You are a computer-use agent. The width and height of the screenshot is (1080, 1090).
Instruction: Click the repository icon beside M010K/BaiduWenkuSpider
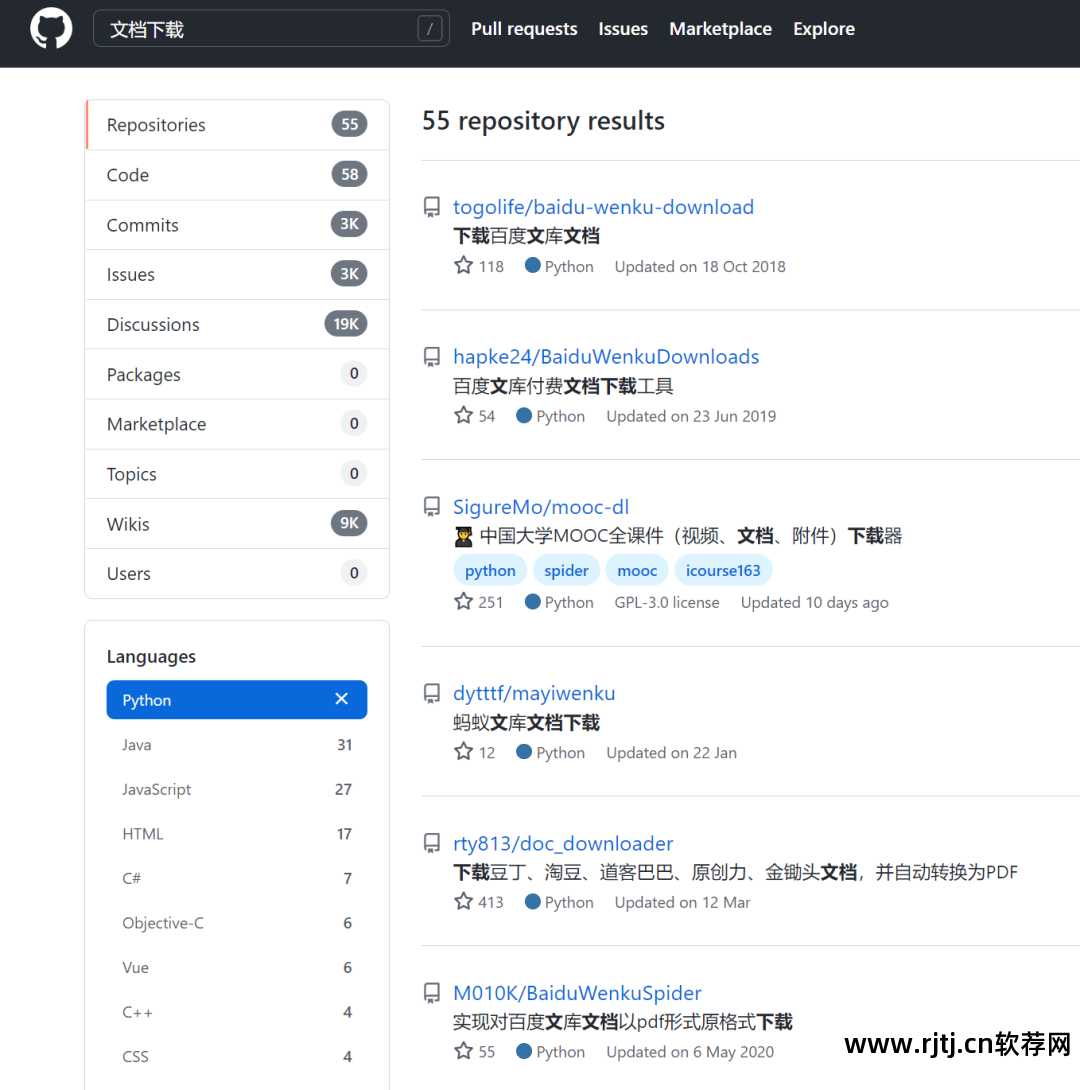coord(432,993)
